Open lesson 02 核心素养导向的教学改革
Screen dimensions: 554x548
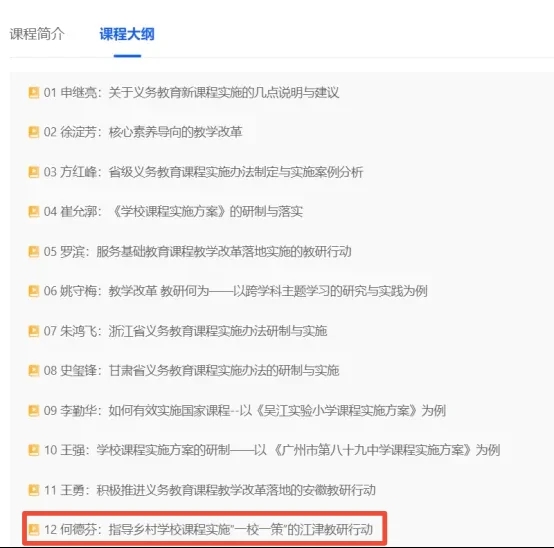point(143,132)
